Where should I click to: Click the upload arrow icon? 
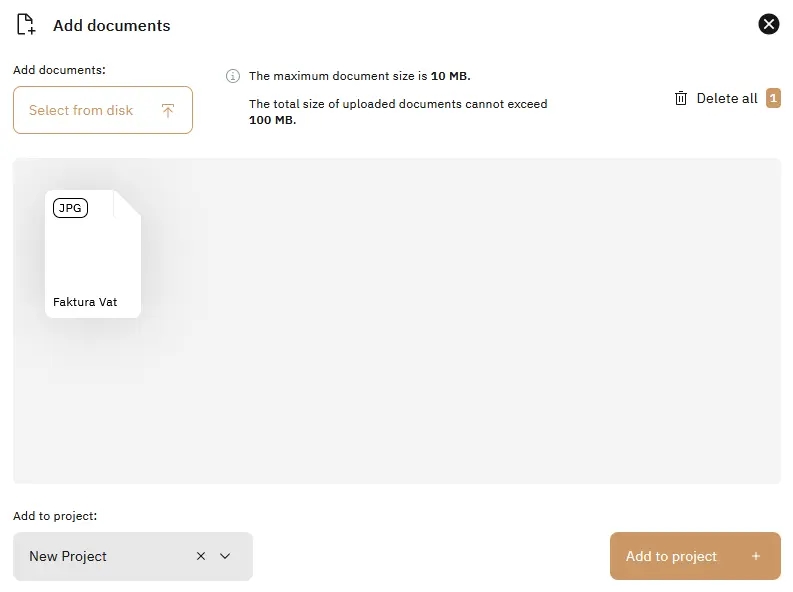coord(167,110)
